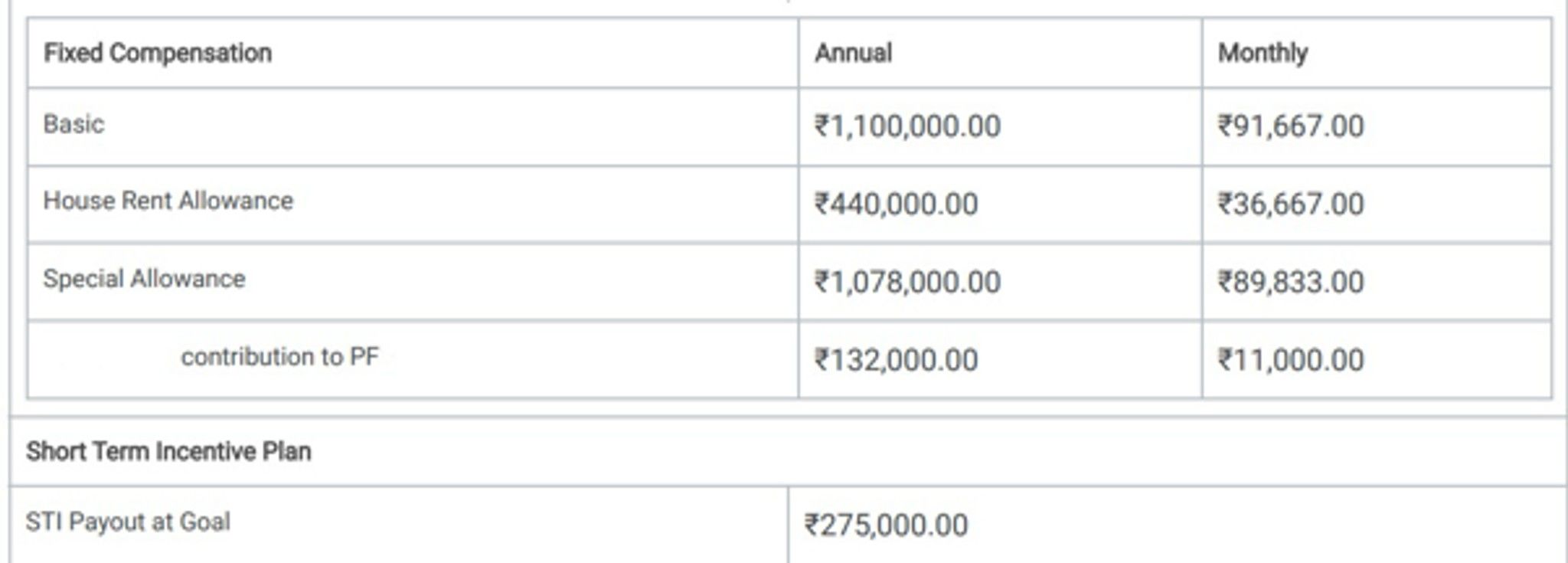The width and height of the screenshot is (1568, 563).
Task: Click House Rent annual amount ₹440,000.00
Action: (896, 205)
